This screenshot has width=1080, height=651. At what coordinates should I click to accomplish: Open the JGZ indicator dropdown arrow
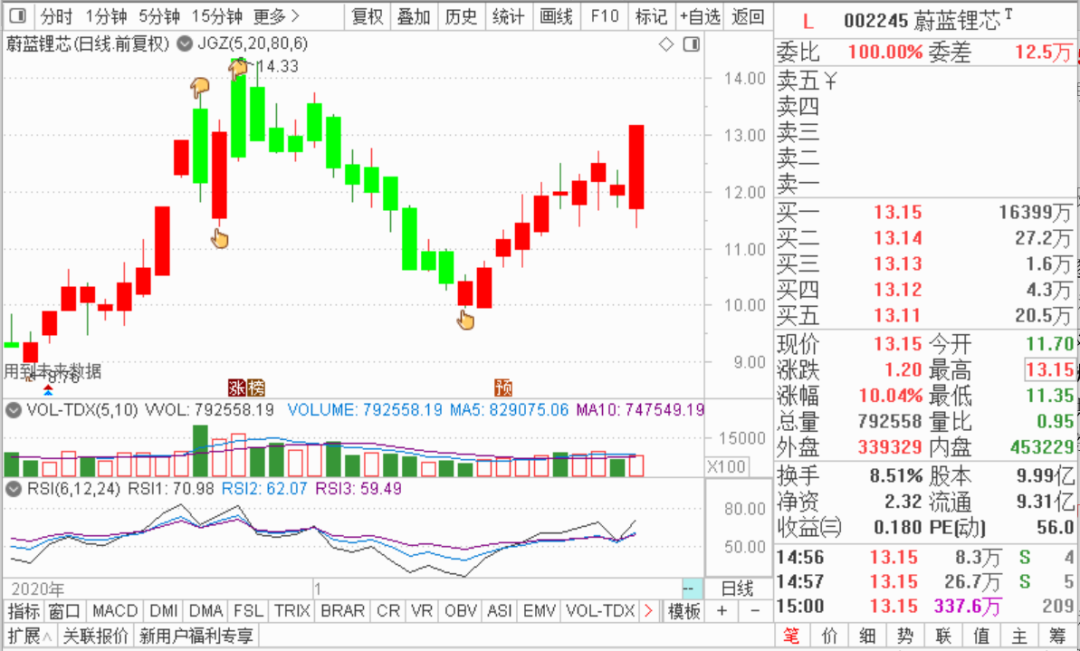pos(184,44)
